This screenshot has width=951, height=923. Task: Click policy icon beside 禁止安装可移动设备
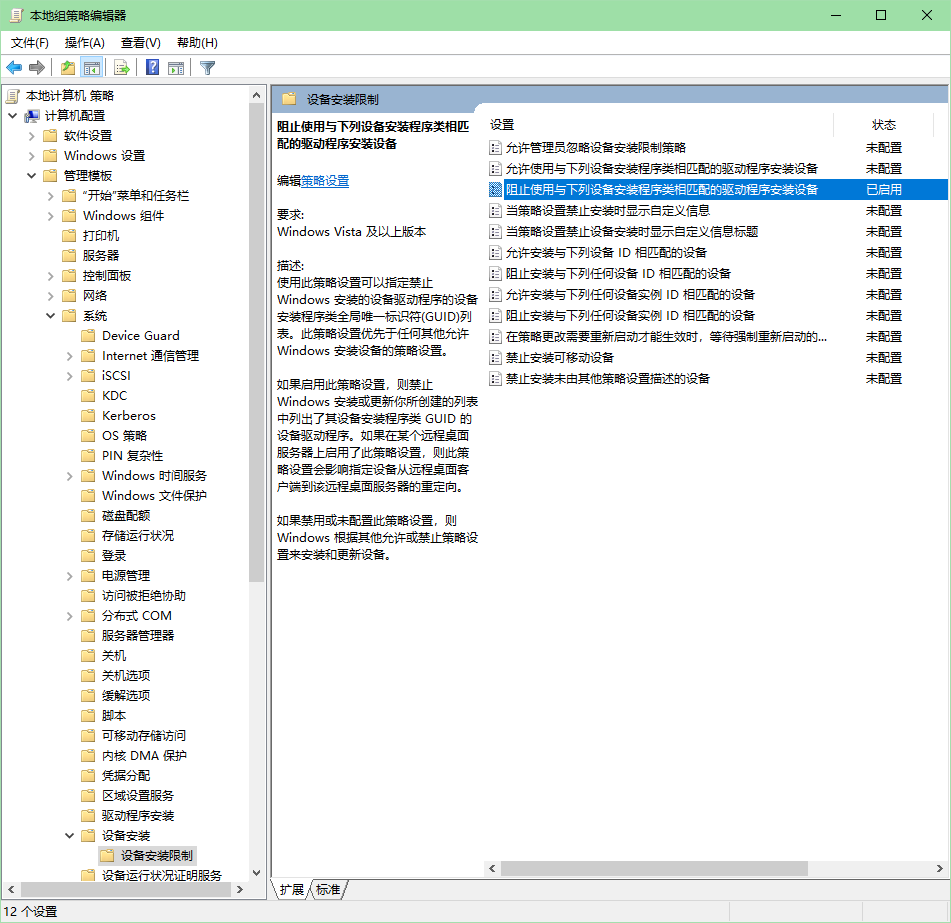pyautogui.click(x=496, y=358)
